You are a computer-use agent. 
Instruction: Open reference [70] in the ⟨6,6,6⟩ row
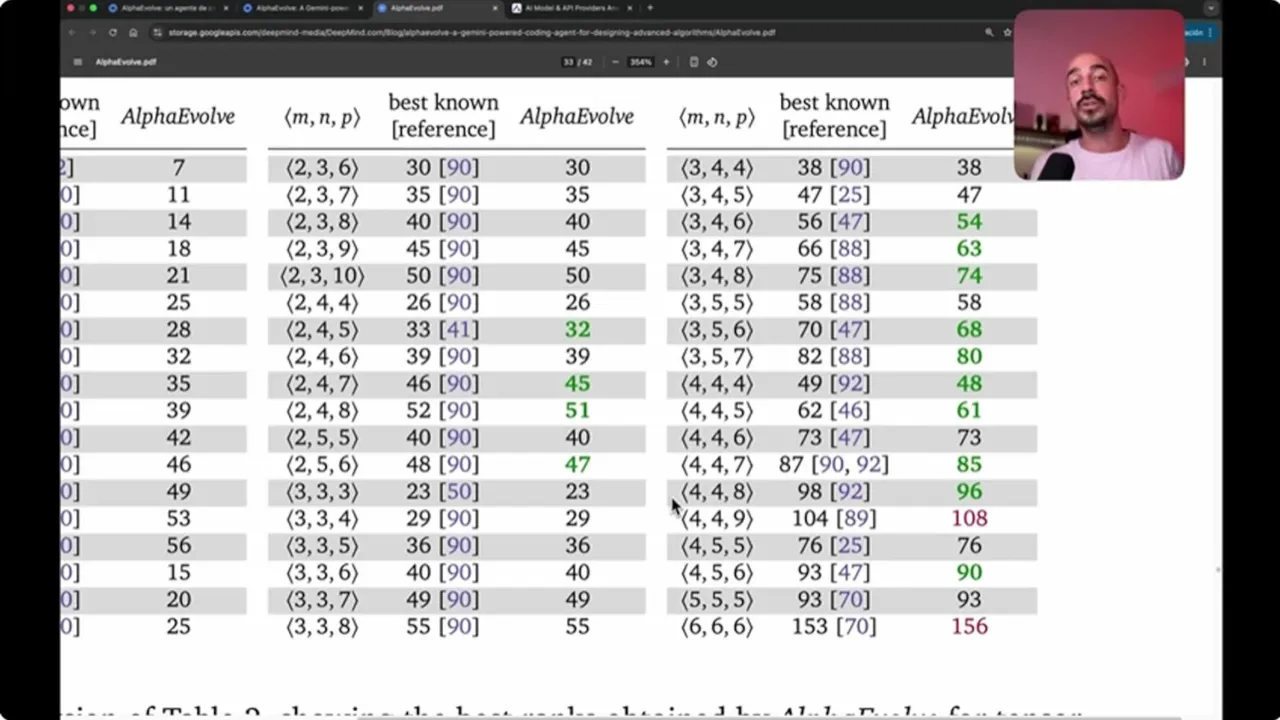[856, 626]
